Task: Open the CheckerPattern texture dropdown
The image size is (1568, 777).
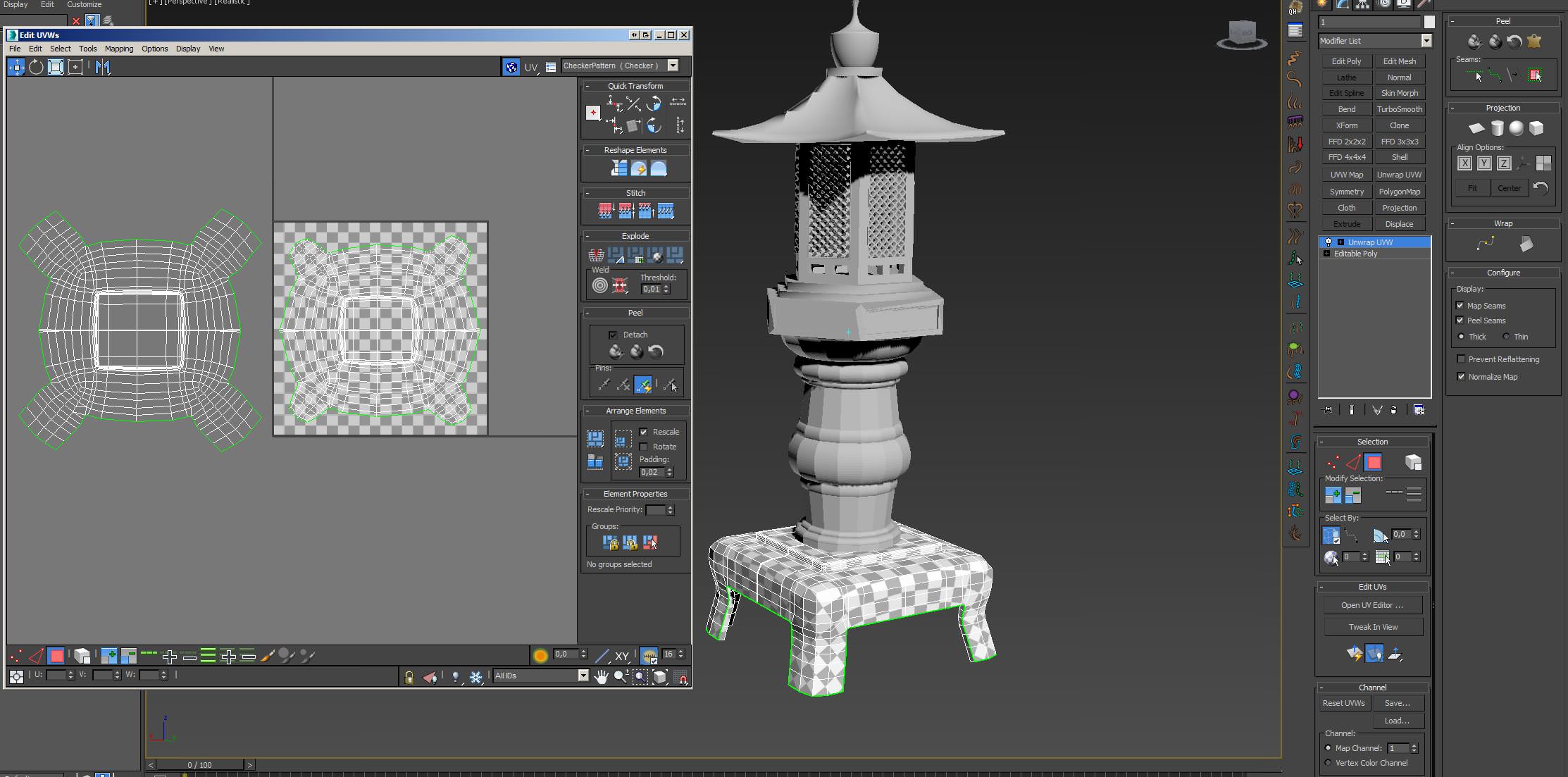Action: 673,66
